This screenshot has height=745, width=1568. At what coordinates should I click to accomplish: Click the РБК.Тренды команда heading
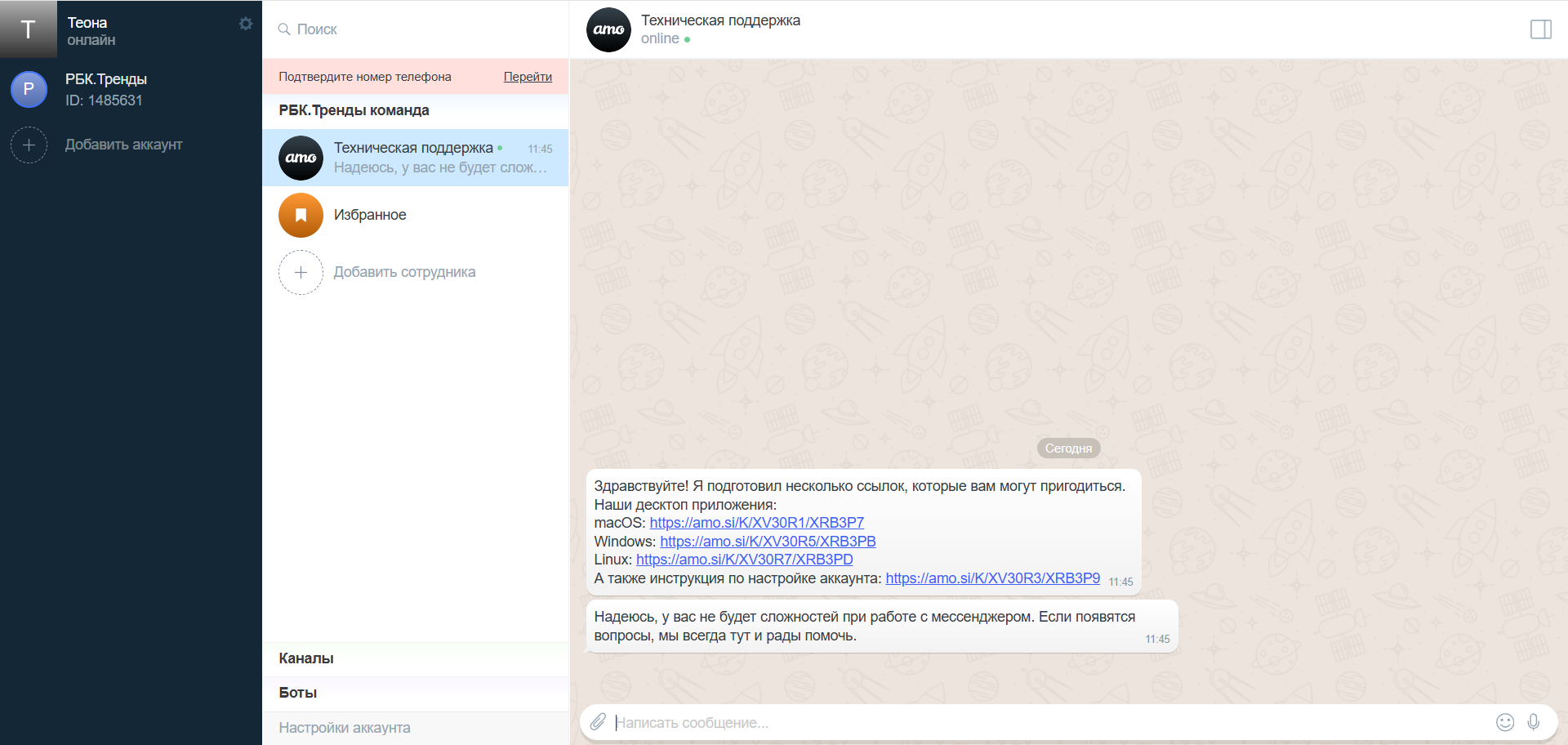click(354, 110)
